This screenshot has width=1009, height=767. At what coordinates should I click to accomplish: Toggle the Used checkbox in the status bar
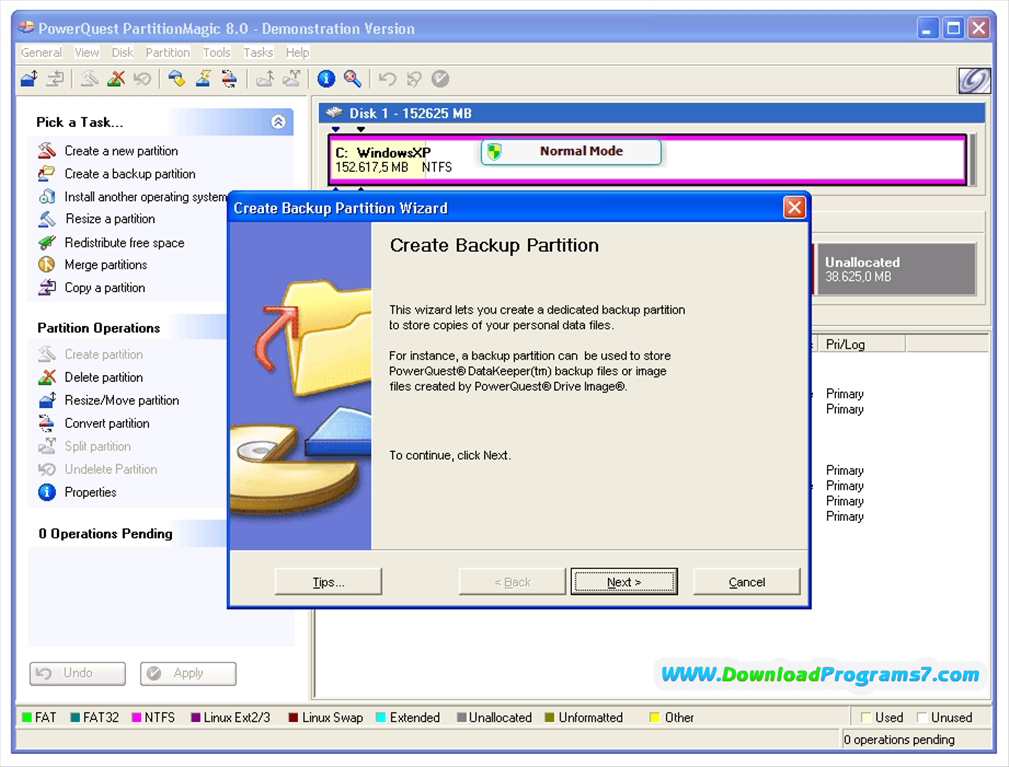click(867, 717)
